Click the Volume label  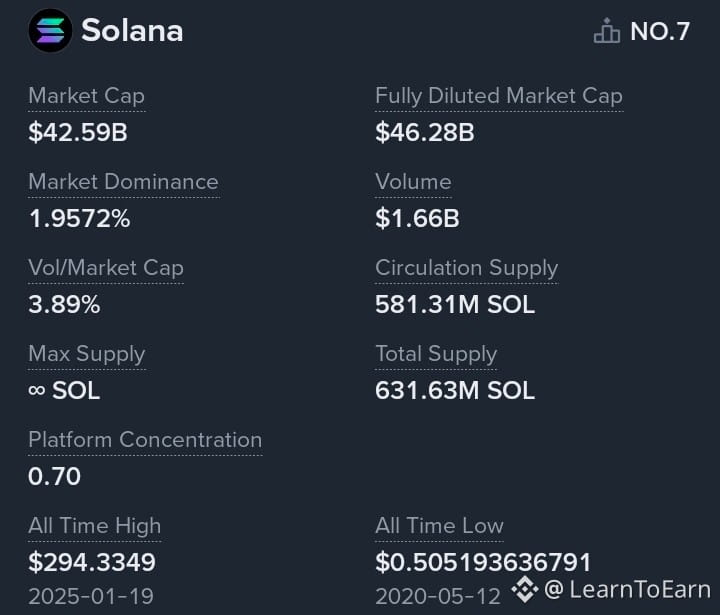413,182
